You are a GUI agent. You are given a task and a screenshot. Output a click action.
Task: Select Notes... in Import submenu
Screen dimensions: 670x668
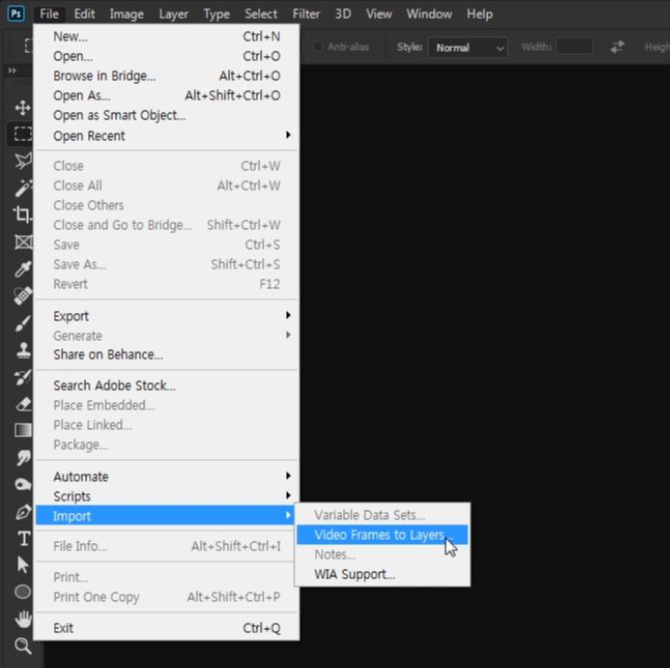(382, 554)
